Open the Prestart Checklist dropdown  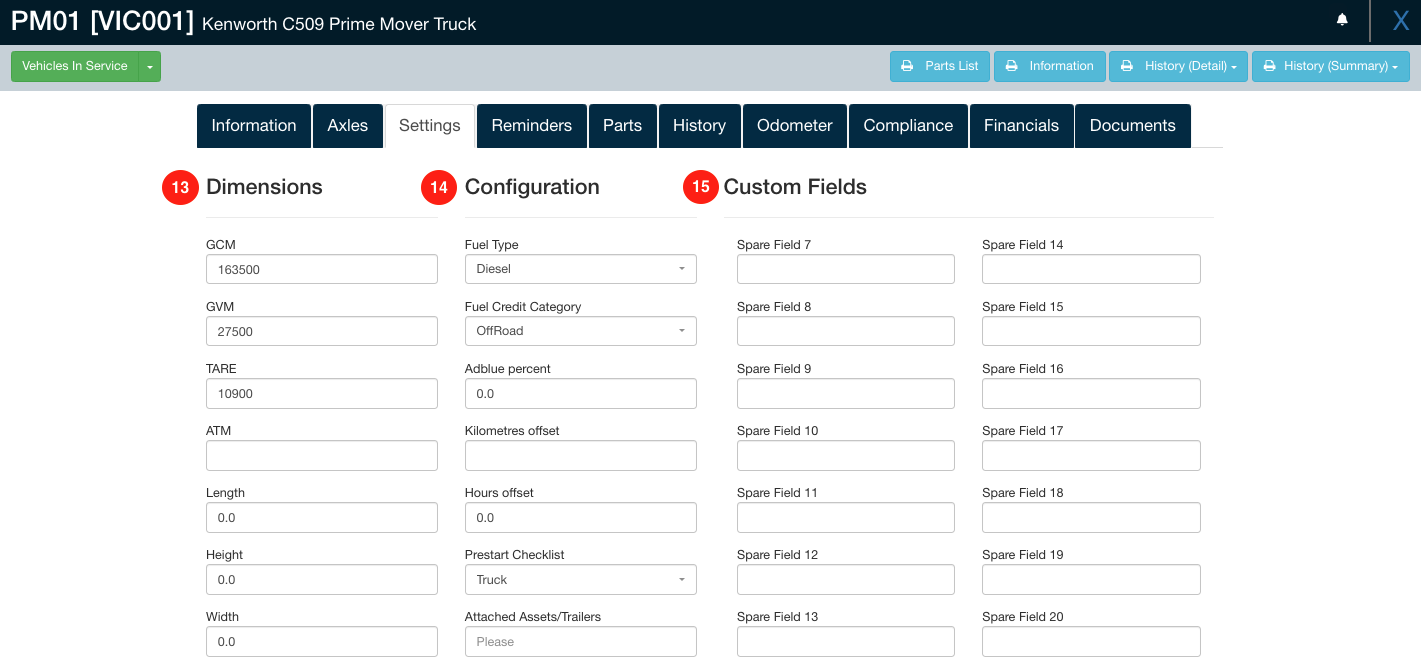click(581, 579)
